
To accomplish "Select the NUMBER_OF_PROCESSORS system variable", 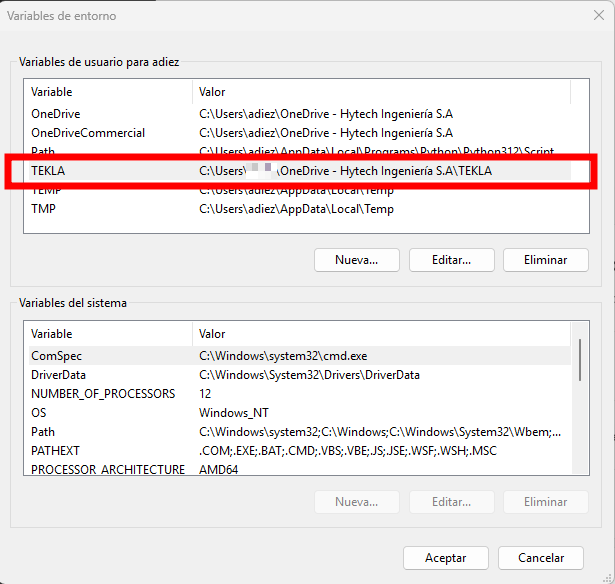I will (x=103, y=394).
